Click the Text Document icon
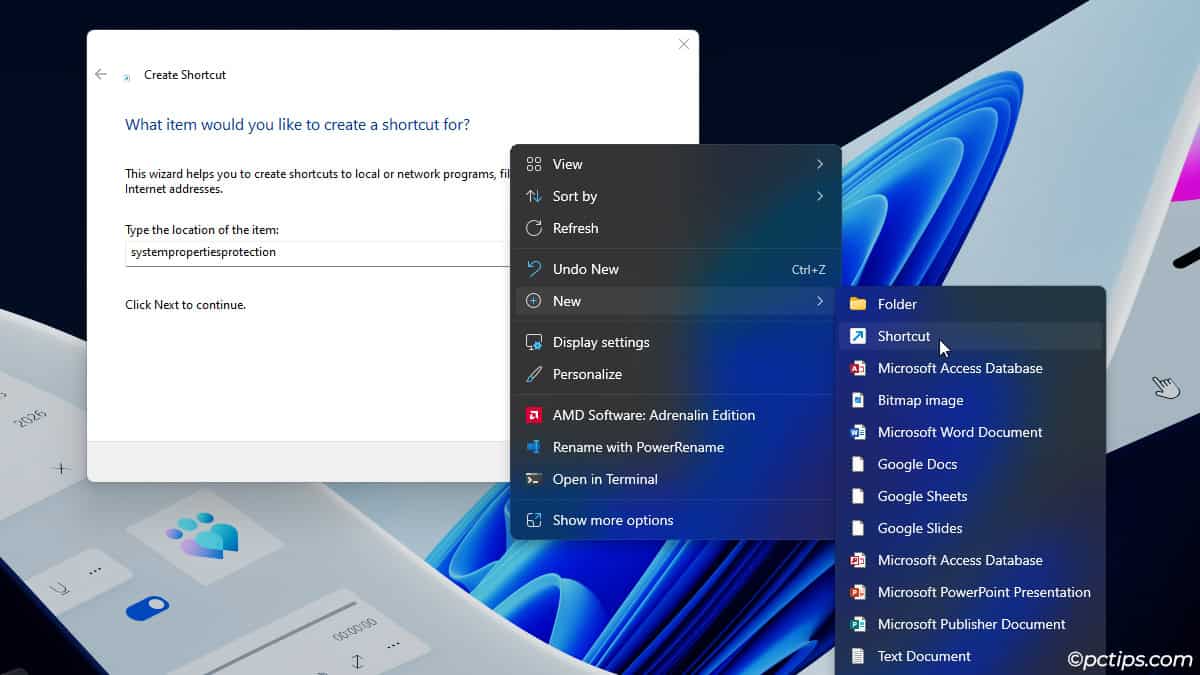 point(858,656)
